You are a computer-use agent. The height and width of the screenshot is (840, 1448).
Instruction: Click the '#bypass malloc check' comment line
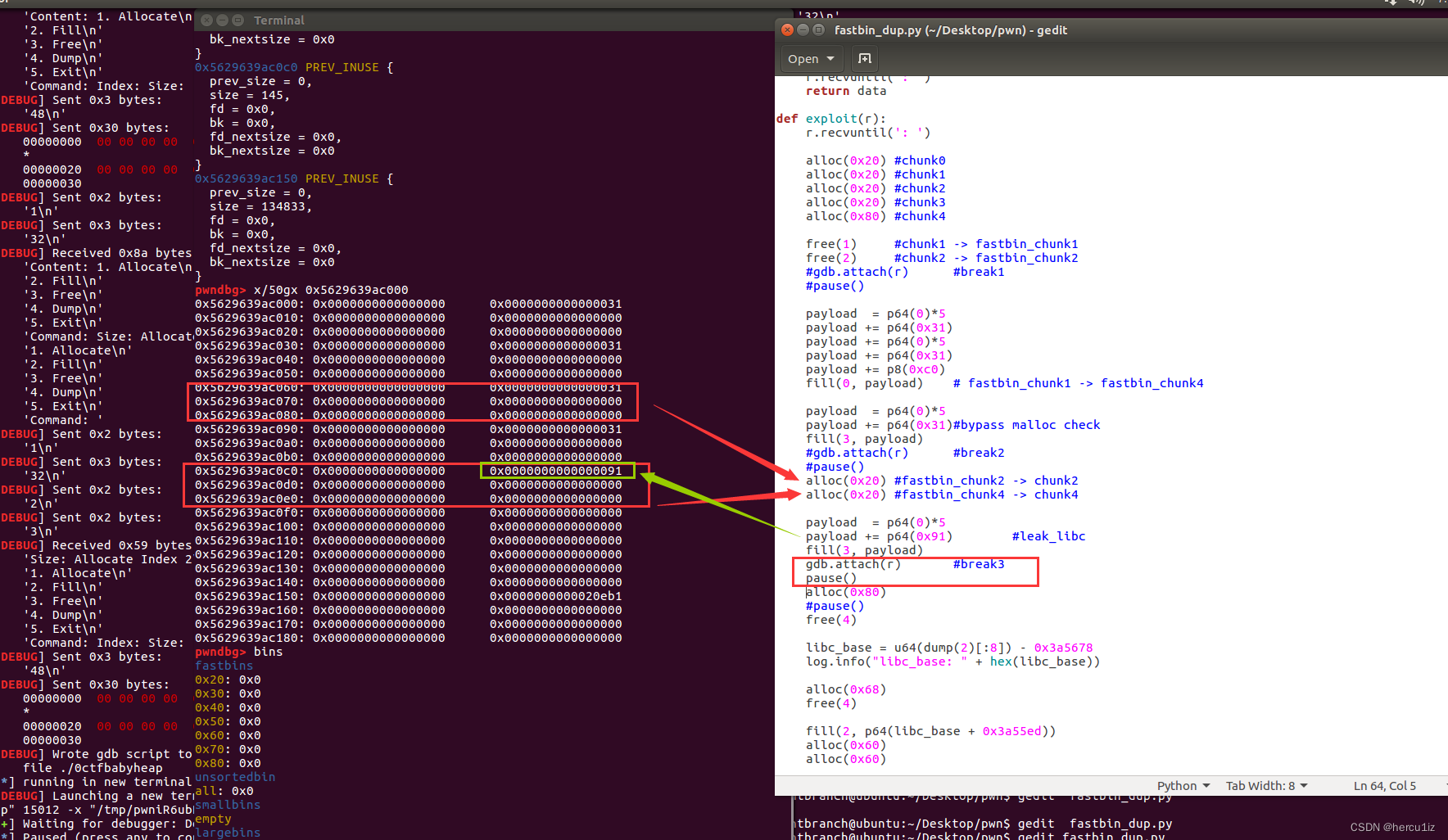[x=953, y=425]
